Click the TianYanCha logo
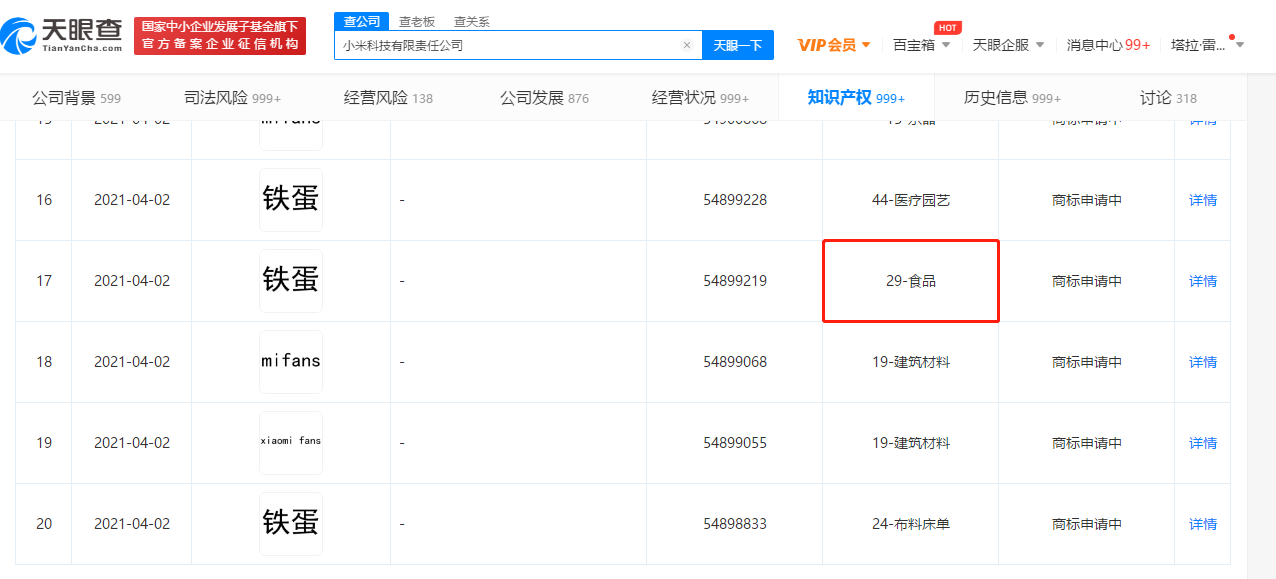The image size is (1276, 579). point(62,36)
